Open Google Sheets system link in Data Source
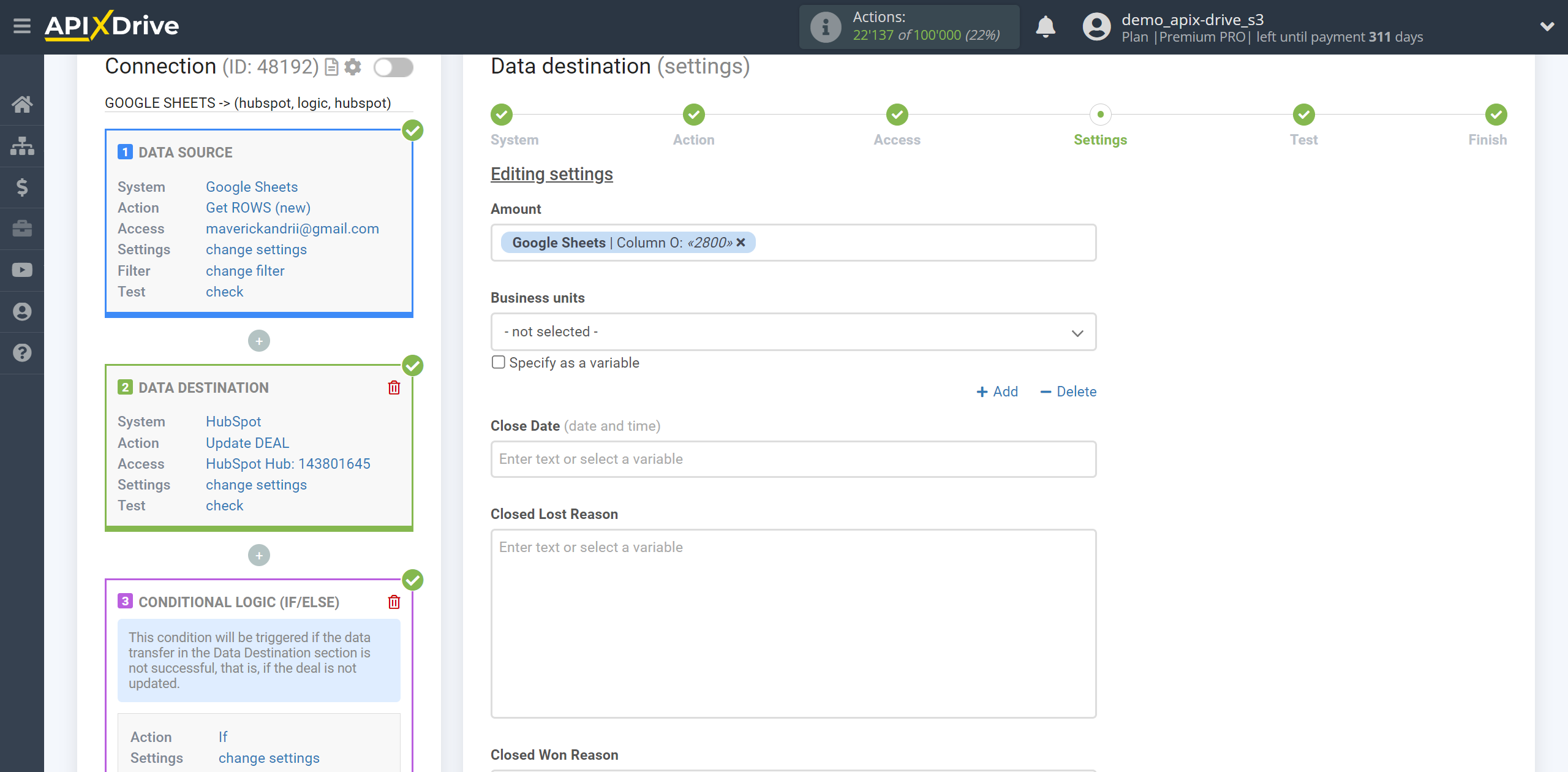Image resolution: width=1568 pixels, height=772 pixels. coord(252,187)
